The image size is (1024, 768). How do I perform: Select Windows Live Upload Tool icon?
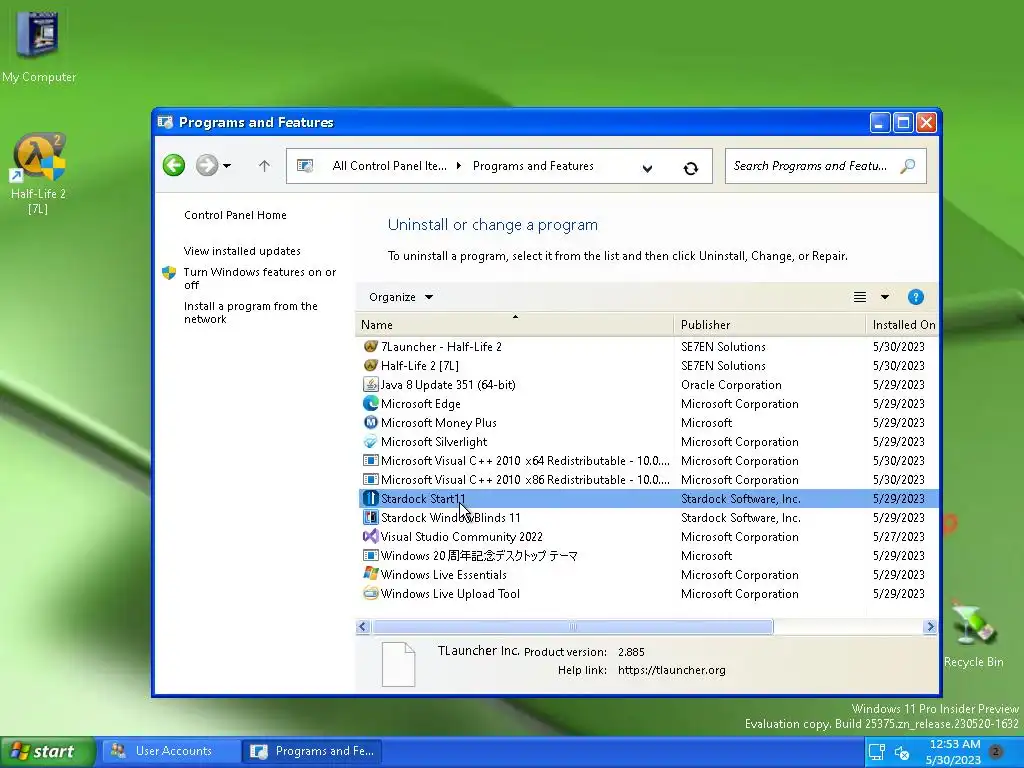[x=370, y=593]
